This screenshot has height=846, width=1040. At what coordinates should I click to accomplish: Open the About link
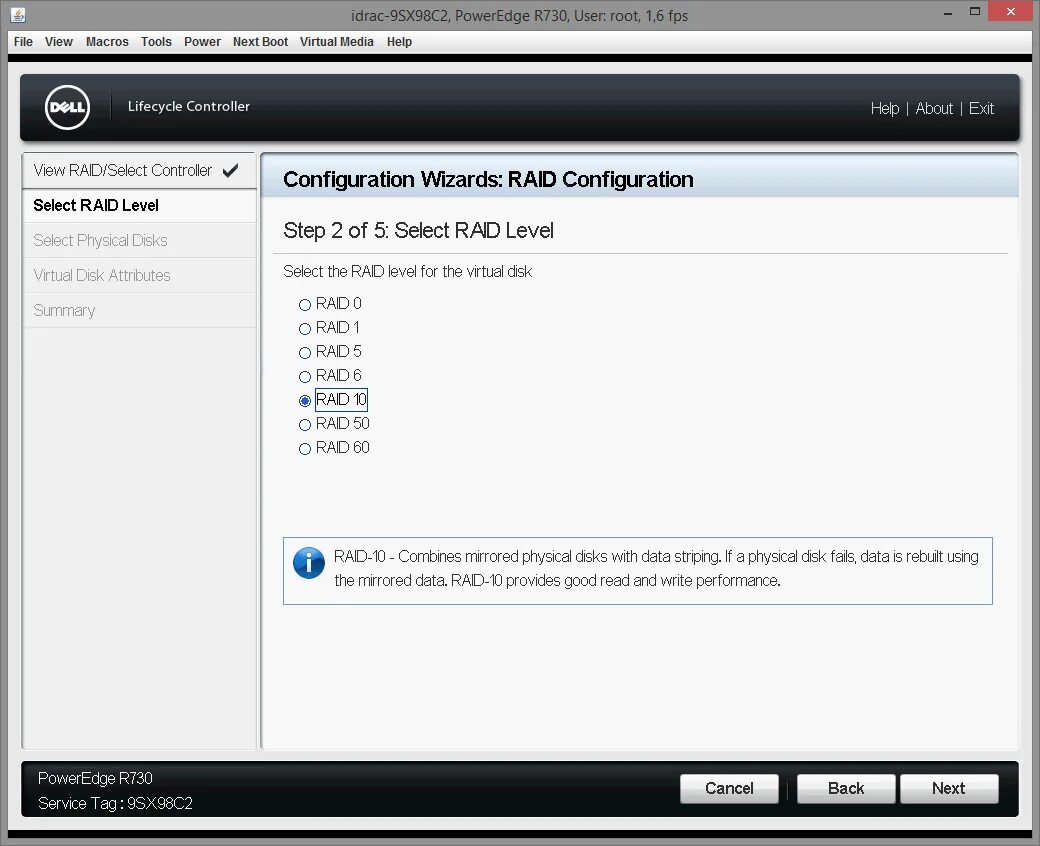[934, 108]
